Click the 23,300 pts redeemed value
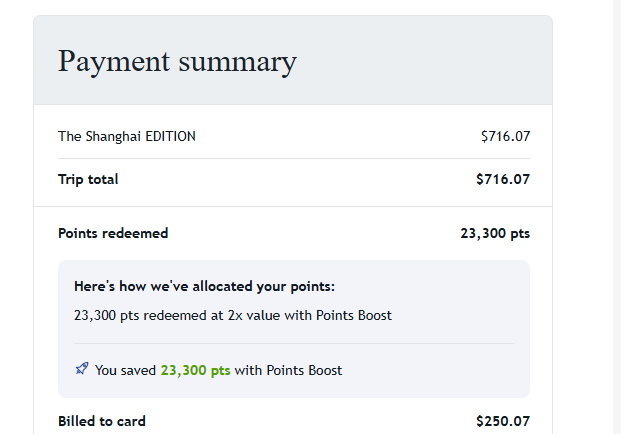Viewport: 621px width, 434px height. point(495,233)
